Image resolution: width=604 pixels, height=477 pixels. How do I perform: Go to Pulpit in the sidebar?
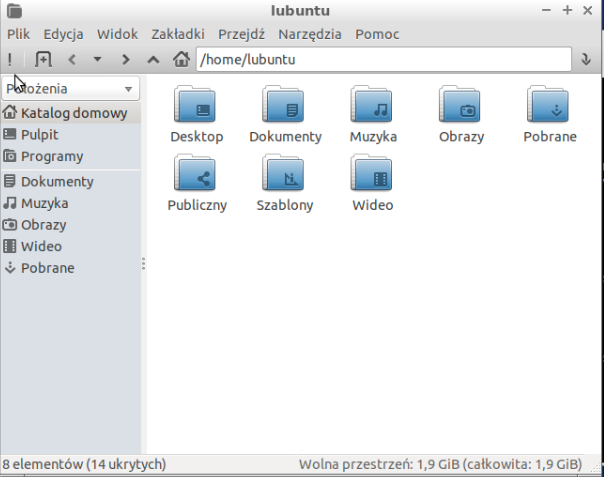pos(39,135)
